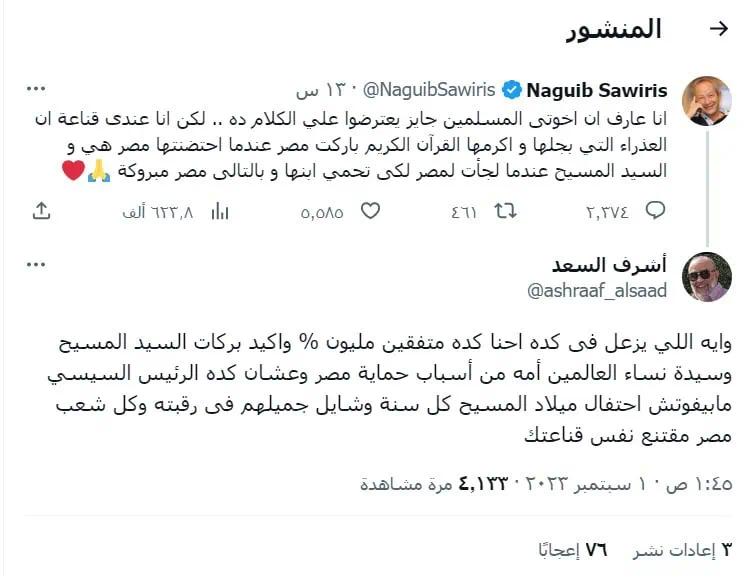Click the @ashraaf_alsaad handle
Viewport: 749px width, 576px height.
point(597,290)
